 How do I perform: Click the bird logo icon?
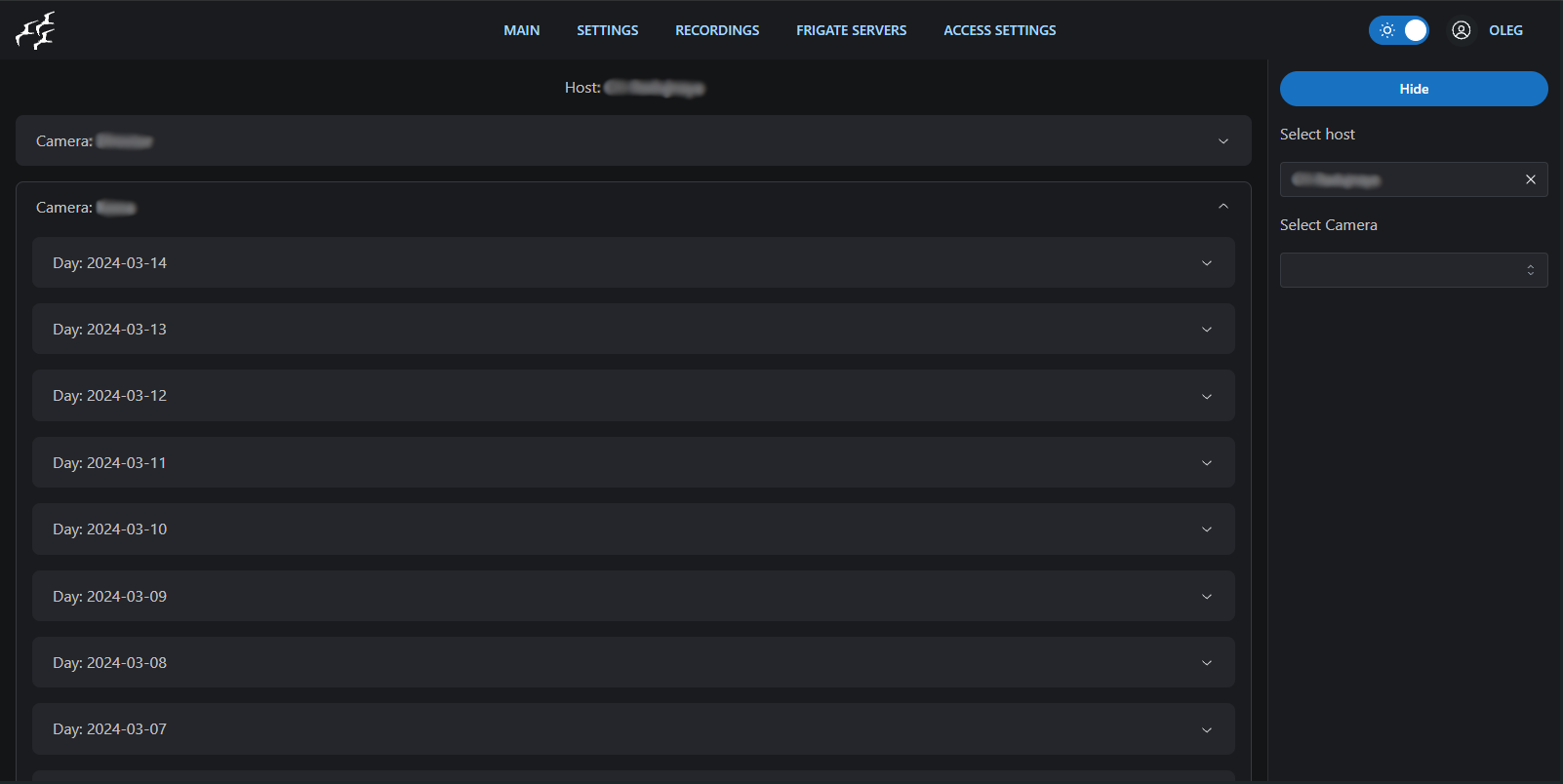tap(35, 31)
